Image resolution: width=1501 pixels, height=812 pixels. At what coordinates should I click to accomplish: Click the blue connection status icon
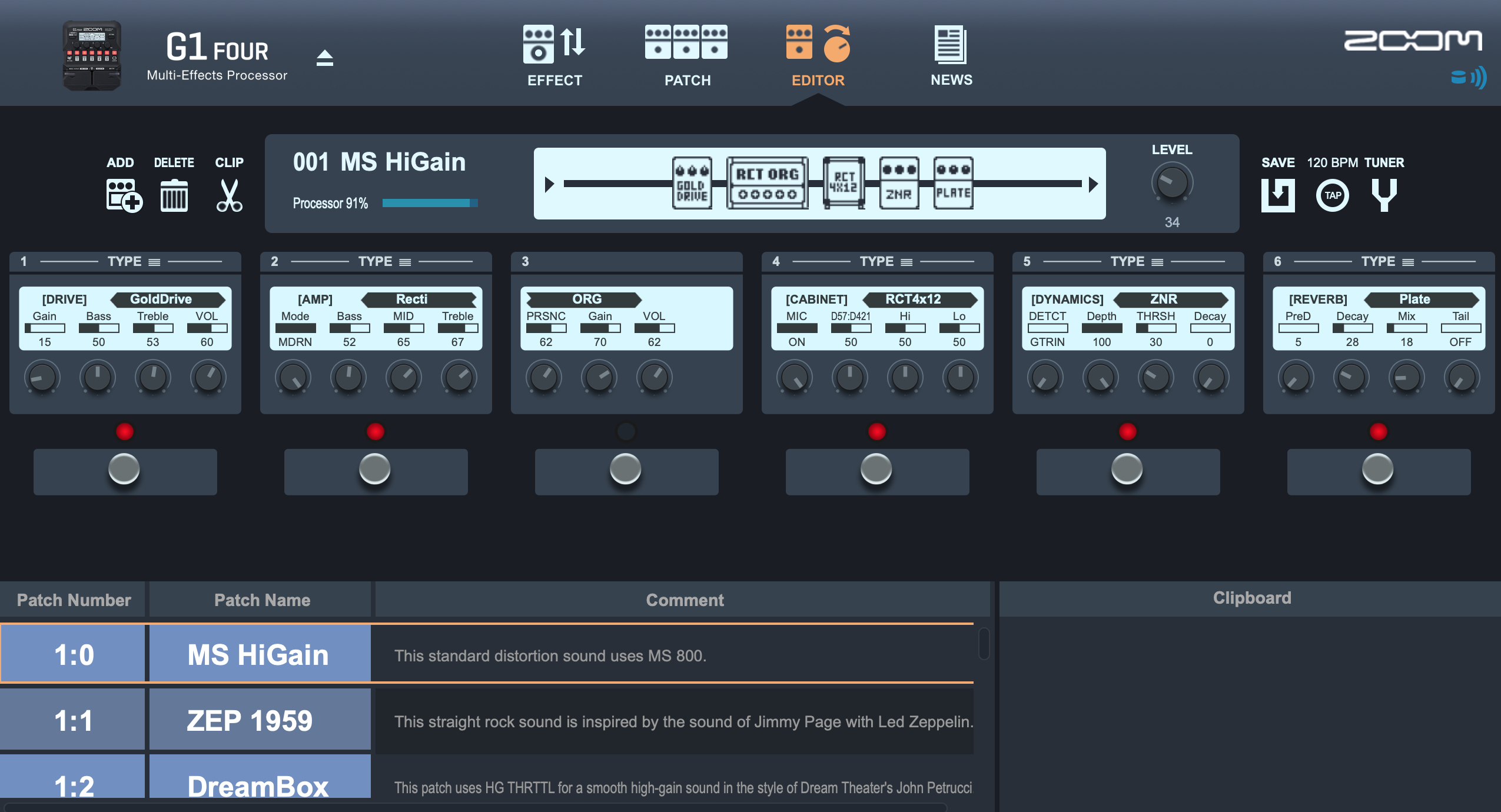[x=1469, y=78]
